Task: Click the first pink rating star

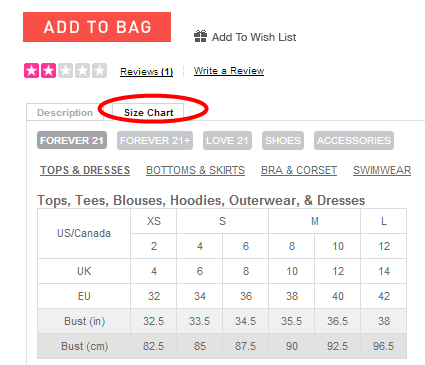Action: coord(32,71)
